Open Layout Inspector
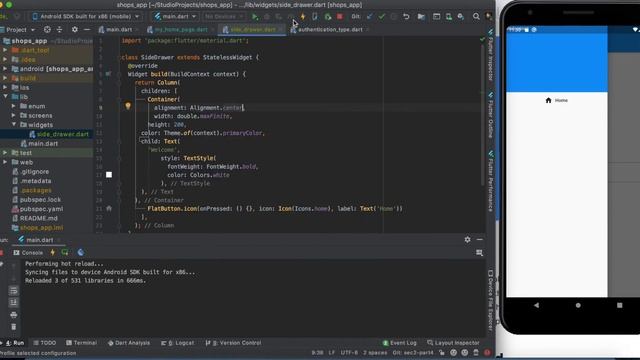640x360 pixels. point(453,343)
